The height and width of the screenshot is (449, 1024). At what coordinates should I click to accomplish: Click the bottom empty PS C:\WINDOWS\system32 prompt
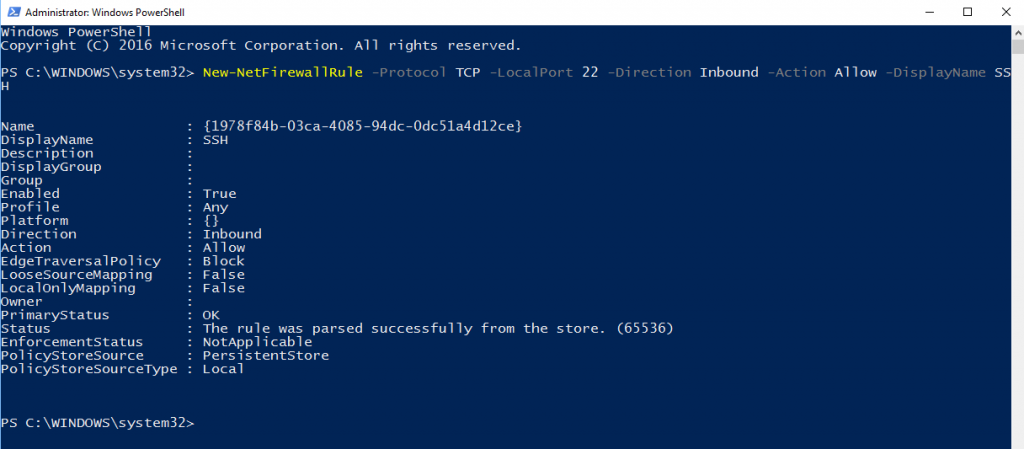tap(97, 423)
